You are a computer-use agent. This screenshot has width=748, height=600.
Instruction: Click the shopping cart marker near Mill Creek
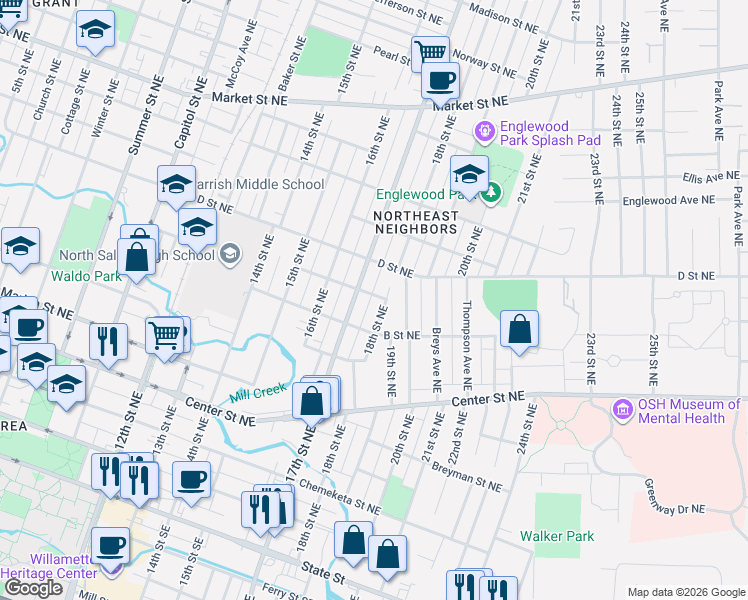coord(165,336)
